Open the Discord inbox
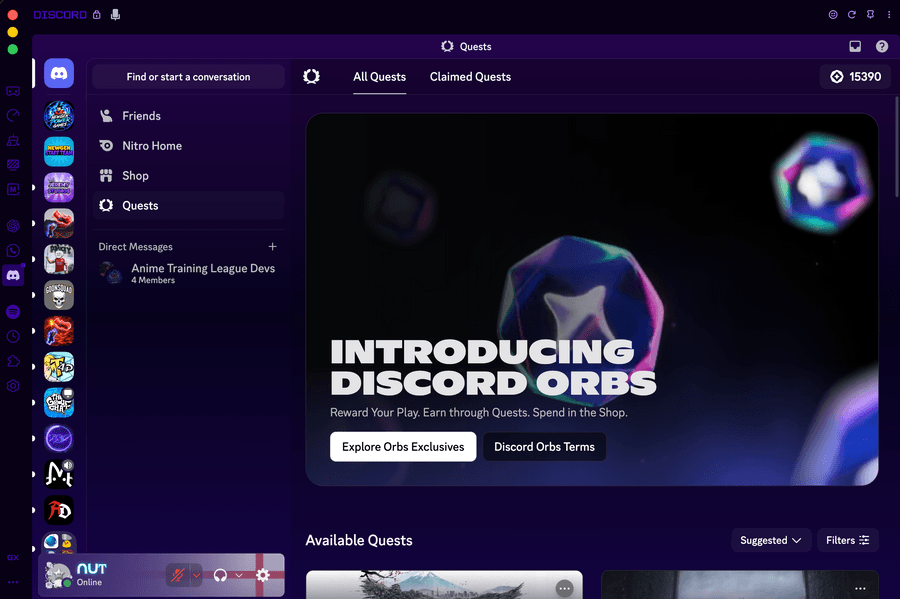 [x=855, y=46]
